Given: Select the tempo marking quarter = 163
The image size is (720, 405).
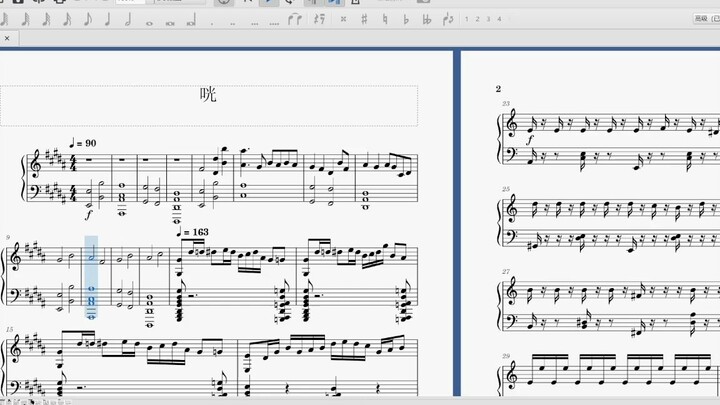Looking at the screenshot, I should tap(192, 232).
